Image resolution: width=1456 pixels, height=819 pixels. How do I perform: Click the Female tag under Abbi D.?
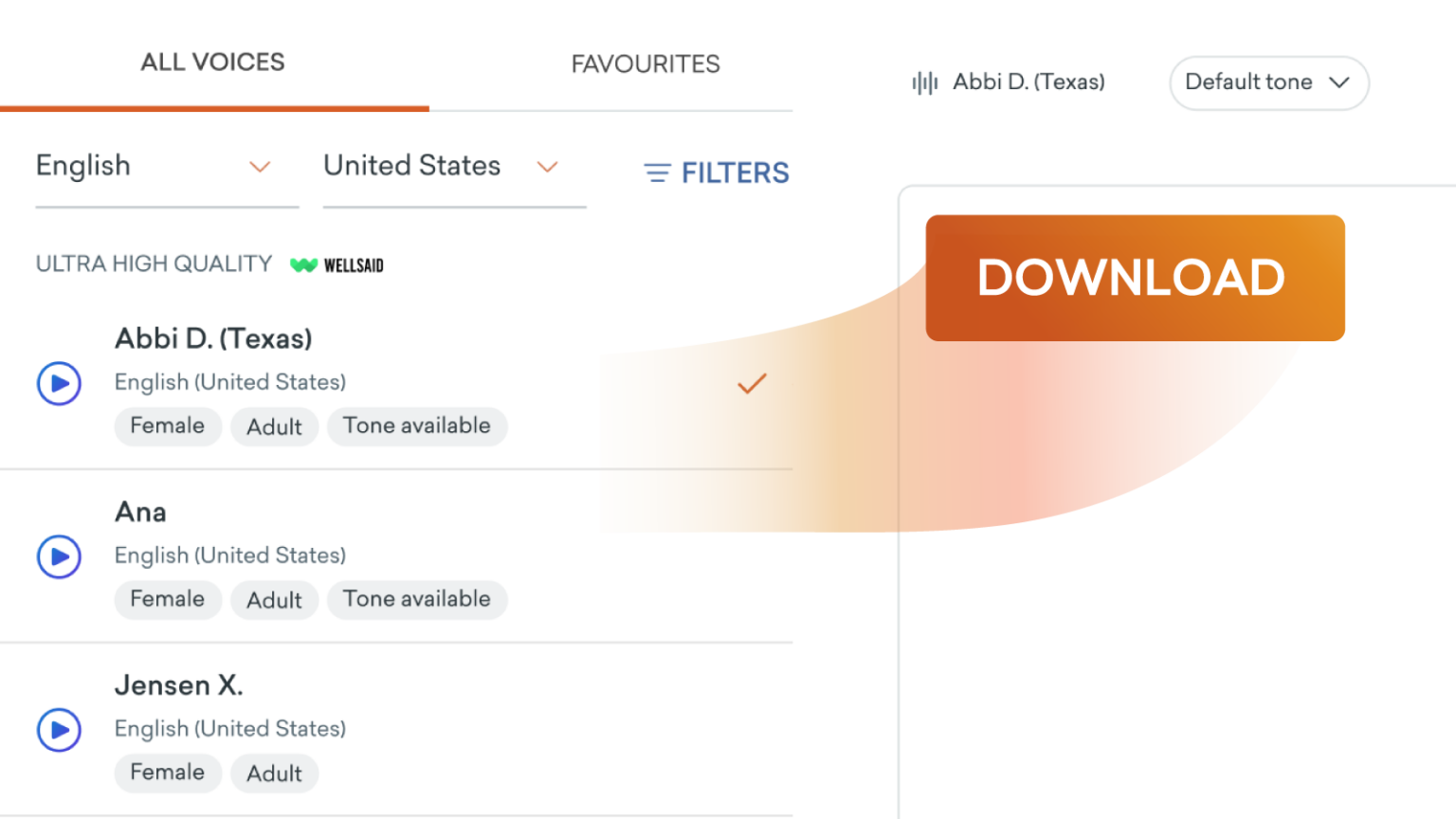pos(168,426)
